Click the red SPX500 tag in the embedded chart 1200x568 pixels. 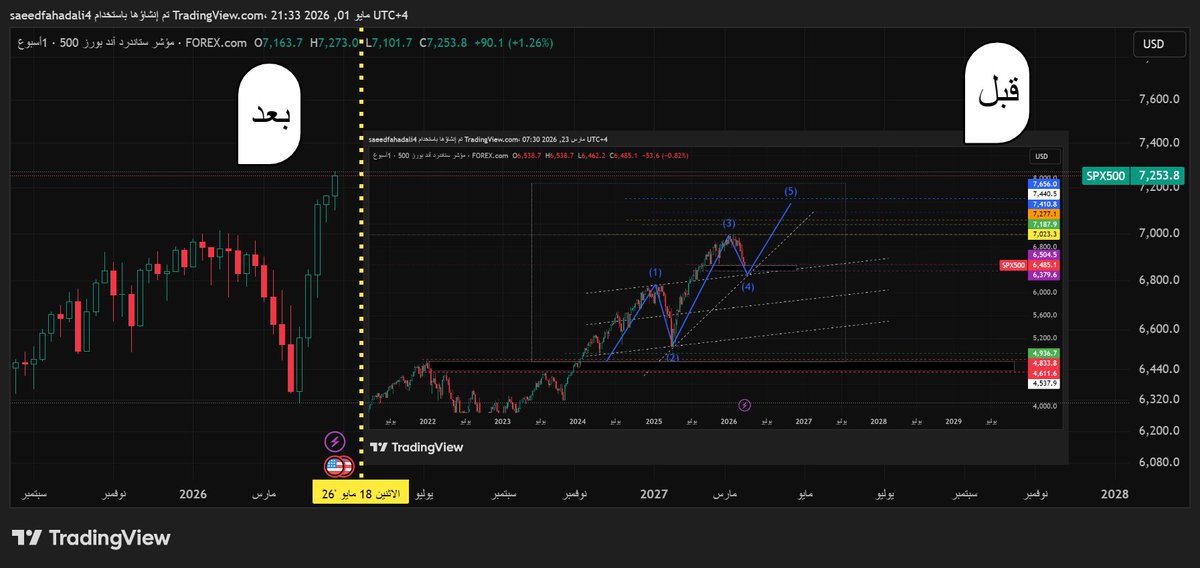point(1011,265)
